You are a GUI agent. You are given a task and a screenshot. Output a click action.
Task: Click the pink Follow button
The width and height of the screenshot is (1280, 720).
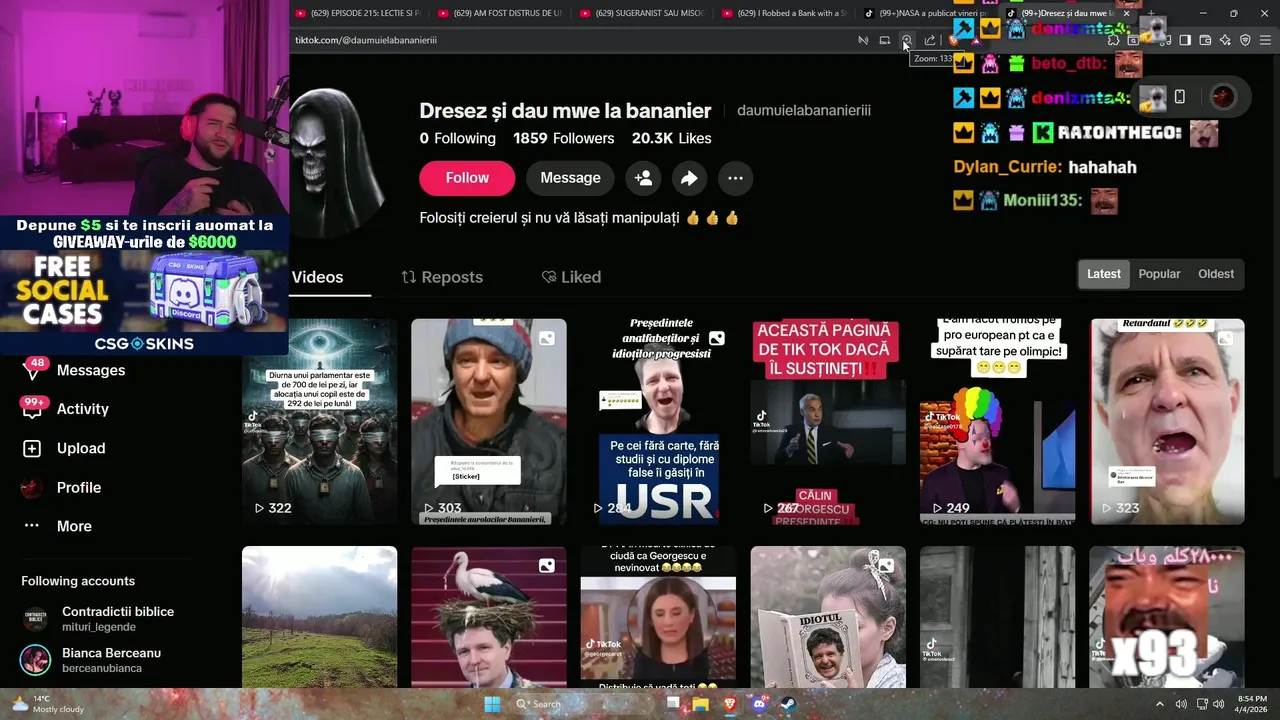click(467, 178)
